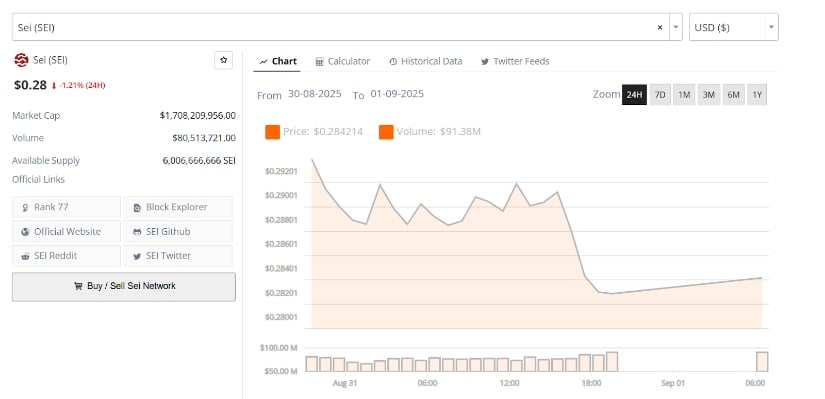
Task: Open the Historical Data tab
Action: (x=426, y=61)
